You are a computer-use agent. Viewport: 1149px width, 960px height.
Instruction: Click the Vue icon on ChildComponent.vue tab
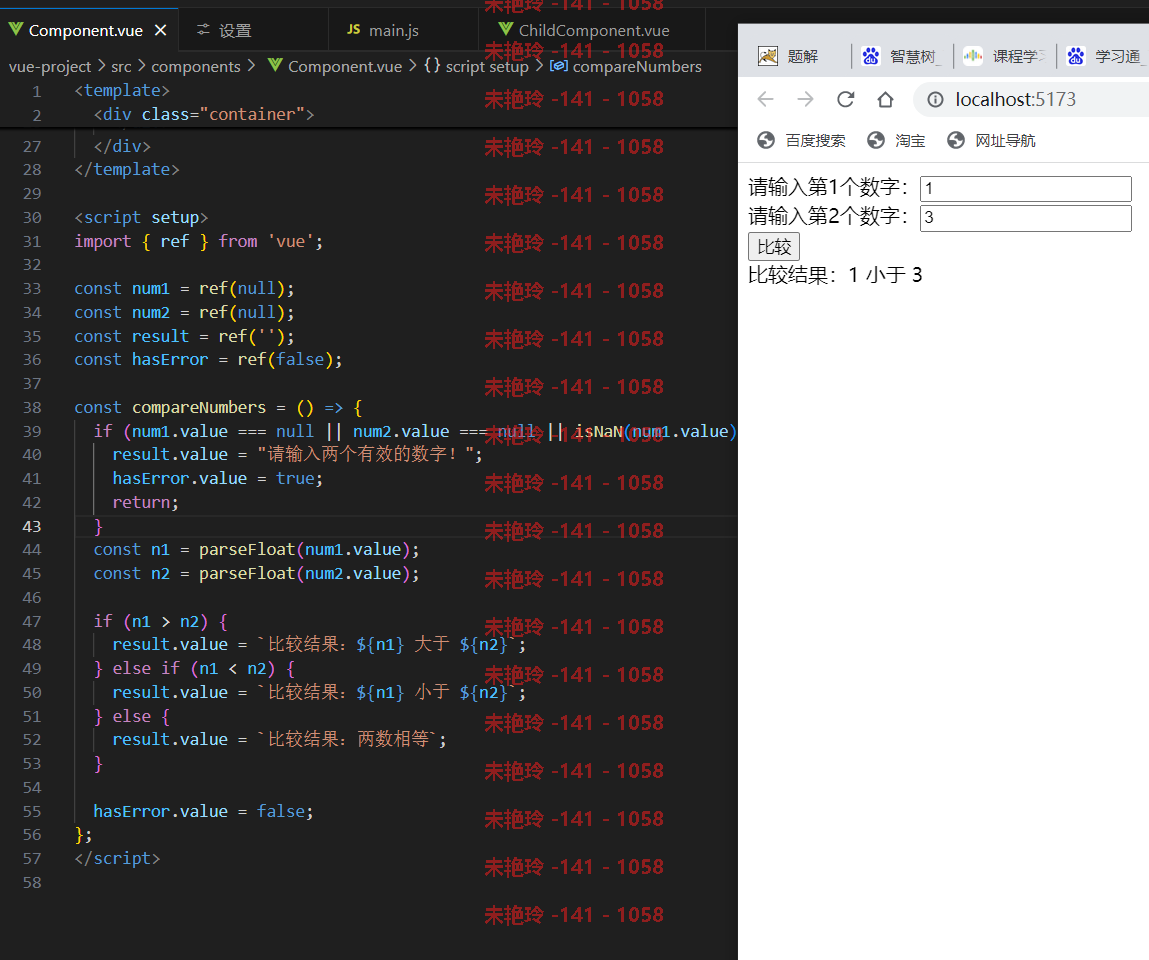pyautogui.click(x=506, y=29)
